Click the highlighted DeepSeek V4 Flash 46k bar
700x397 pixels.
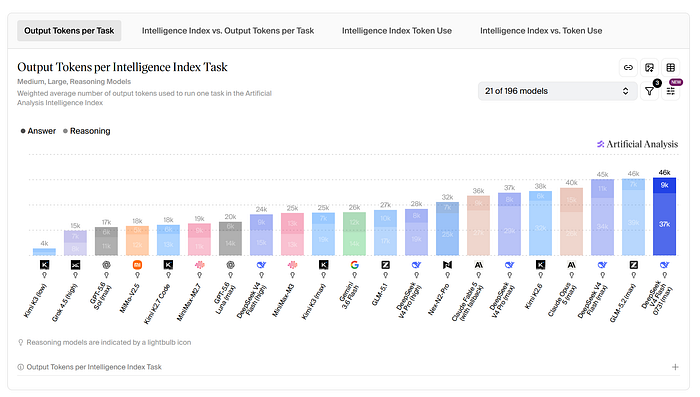664,217
